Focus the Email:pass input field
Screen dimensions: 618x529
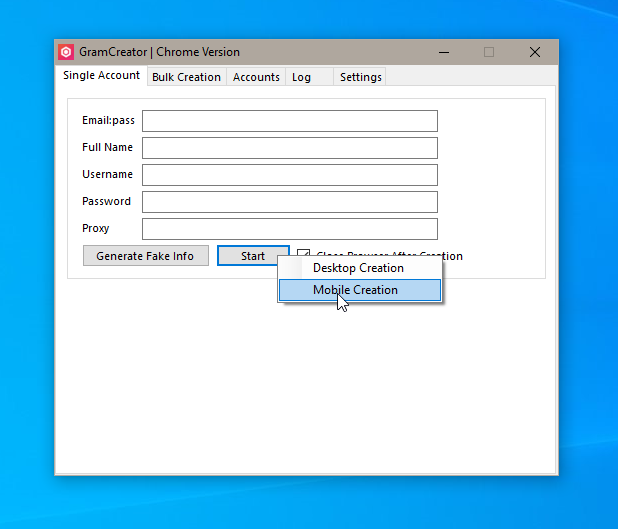(290, 121)
